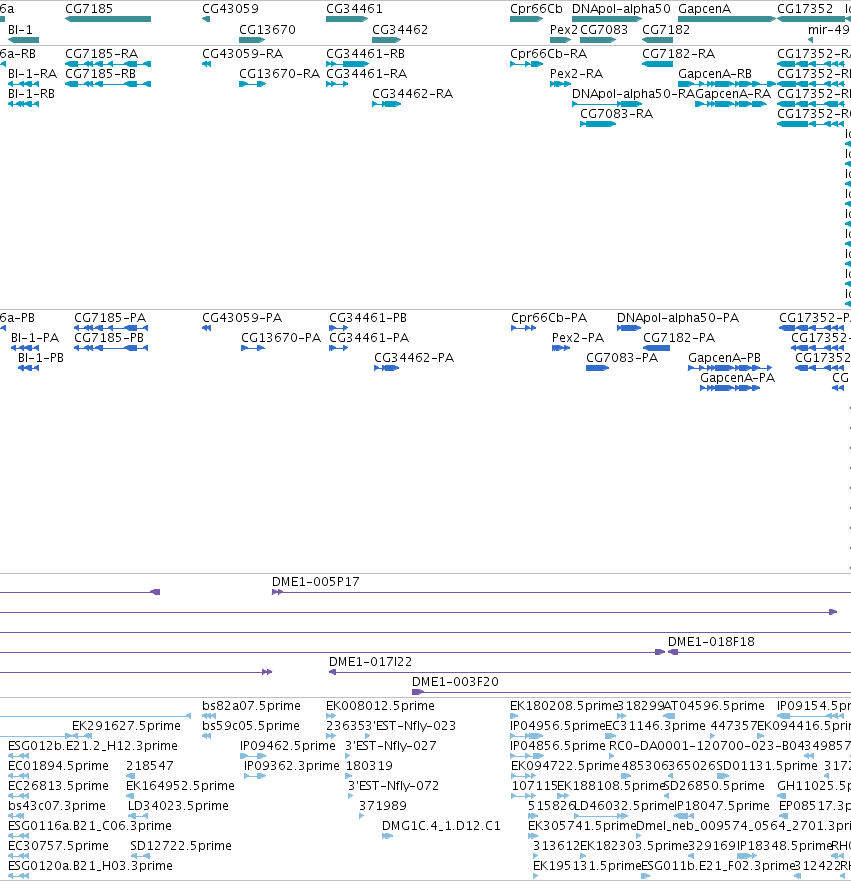Click protein CG34462-PA

[414, 358]
